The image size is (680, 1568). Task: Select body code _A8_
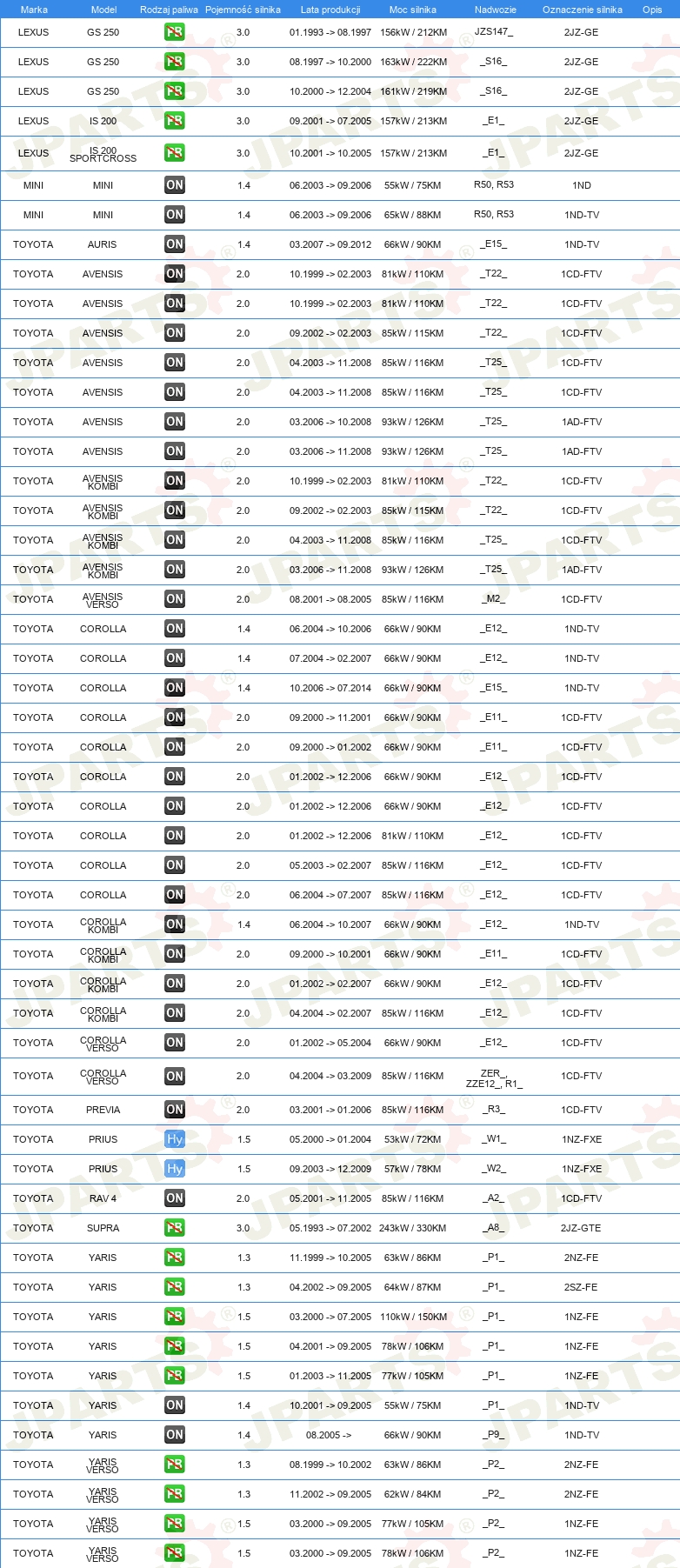pyautogui.click(x=494, y=1228)
